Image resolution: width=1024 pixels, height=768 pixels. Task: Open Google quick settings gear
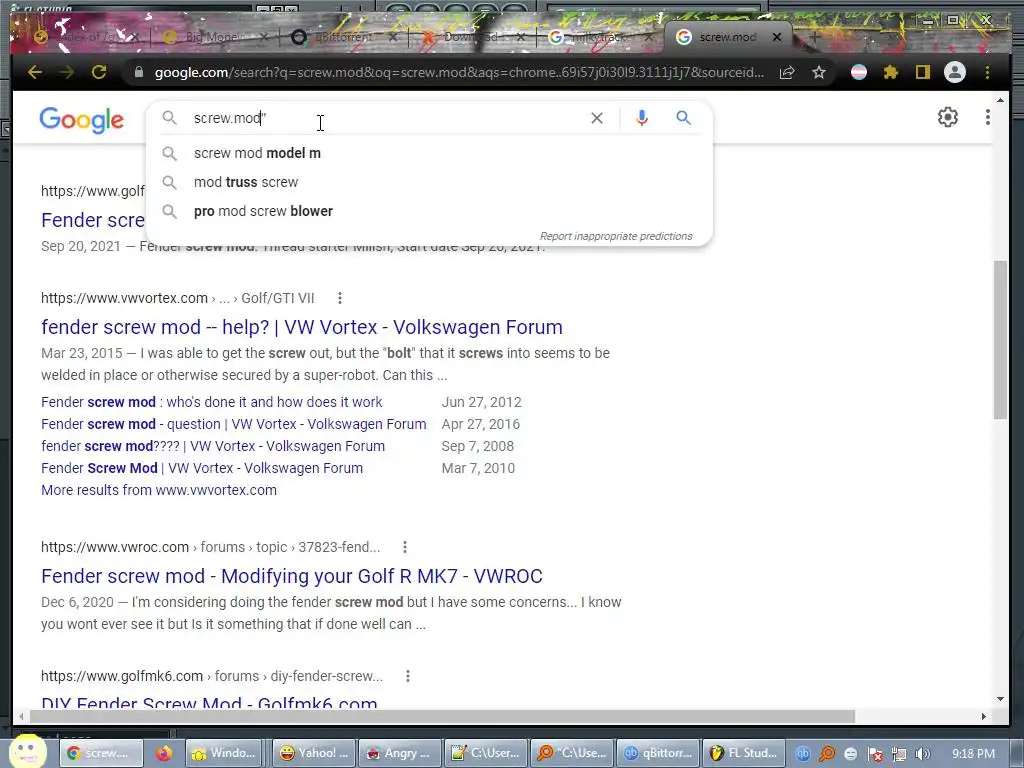948,118
